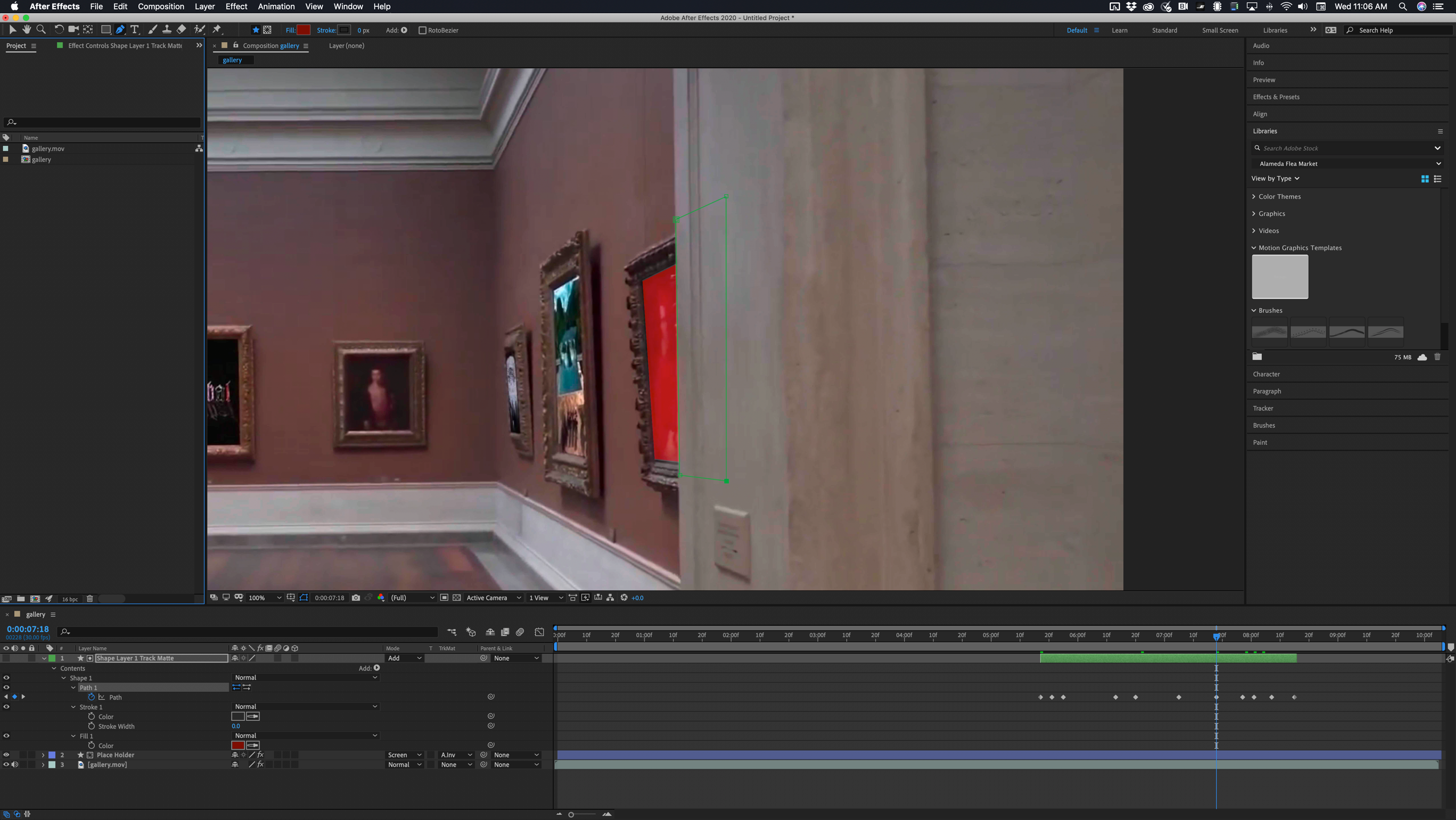Open the Graph Editor

pos(539,632)
